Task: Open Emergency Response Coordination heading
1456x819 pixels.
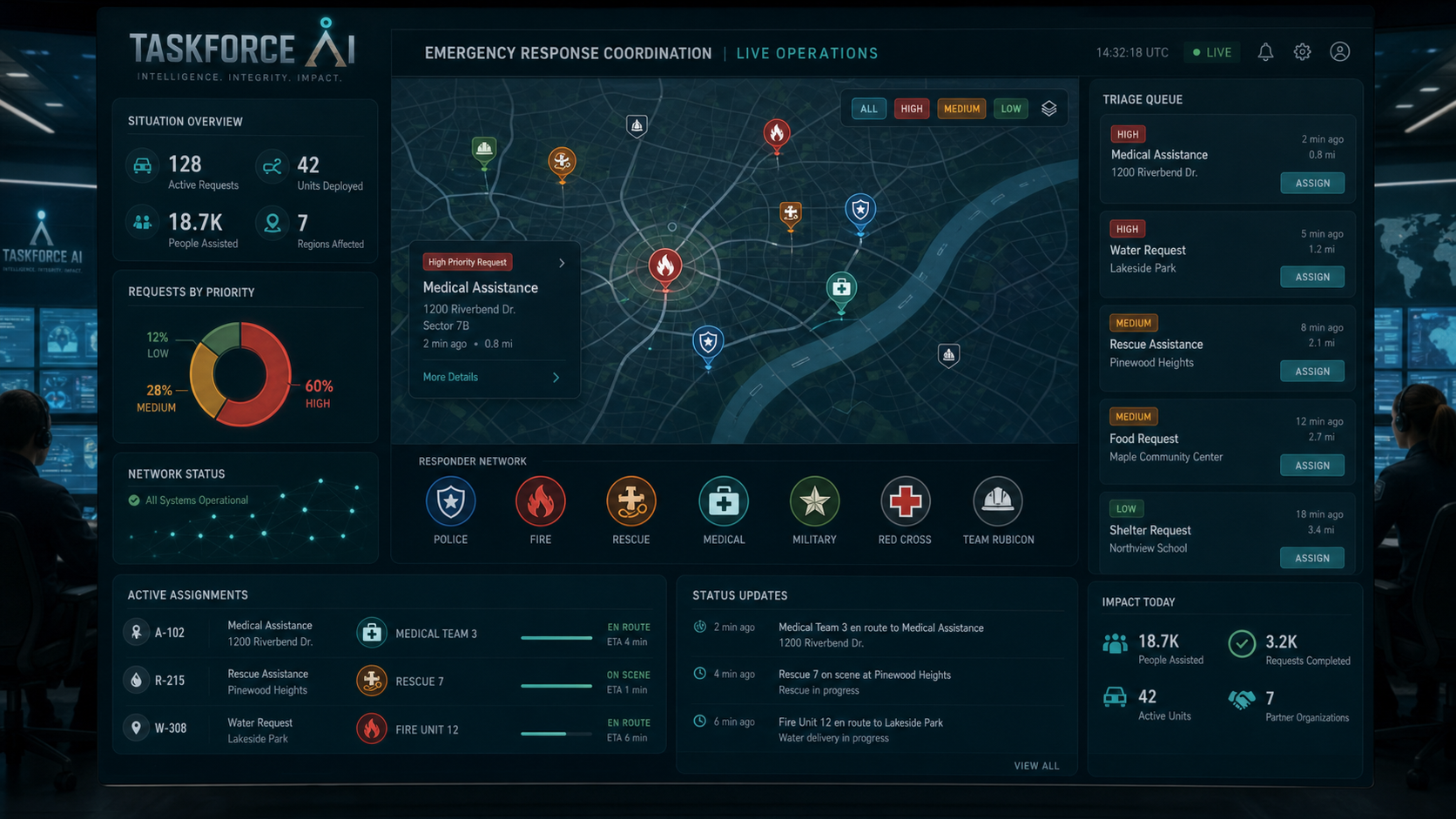Action: coord(568,53)
